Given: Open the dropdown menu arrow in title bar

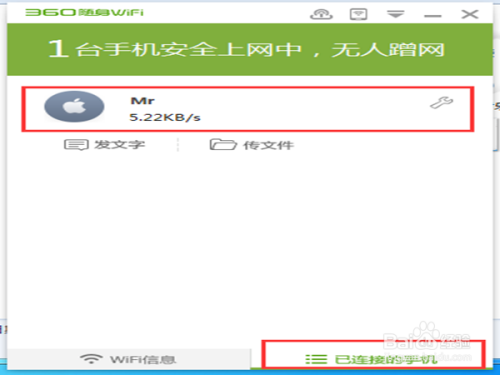Looking at the screenshot, I should 396,14.
